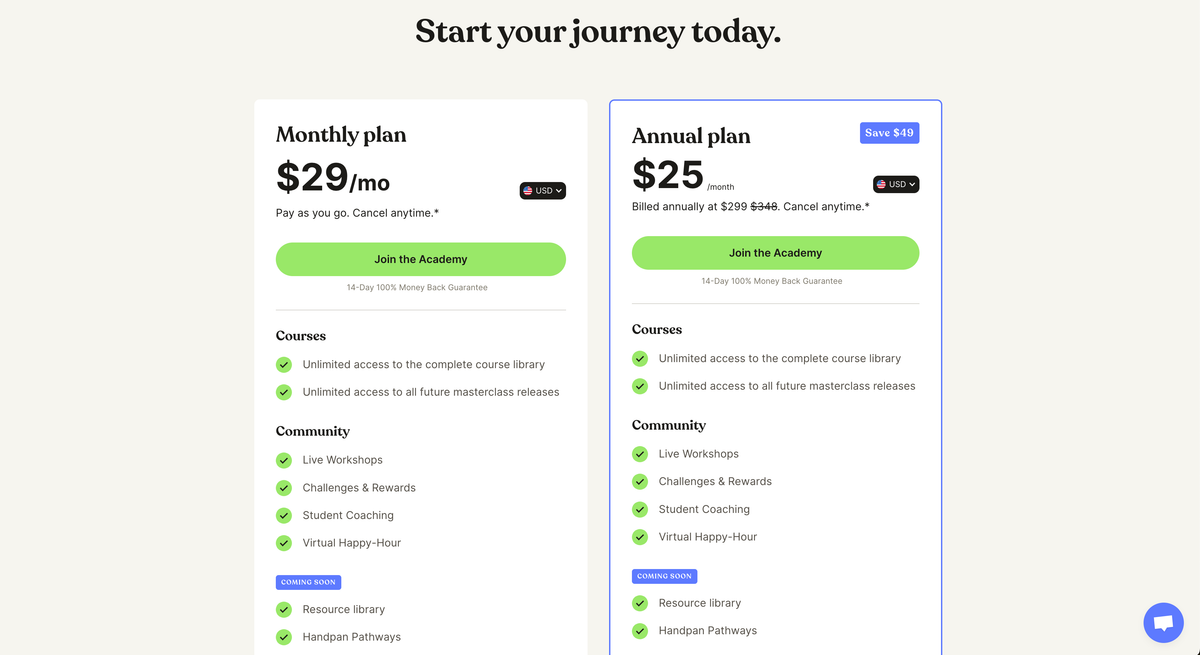Click Annual plan's Student Coaching checkmark icon
Image resolution: width=1200 pixels, height=655 pixels.
[640, 509]
